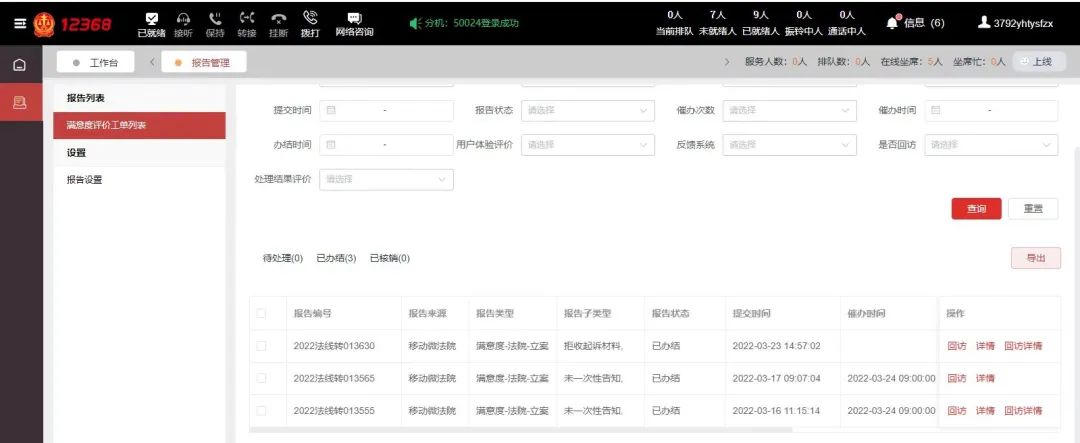Image resolution: width=1080 pixels, height=443 pixels.
Task: Click the green speaker extension icon
Action: point(415,23)
